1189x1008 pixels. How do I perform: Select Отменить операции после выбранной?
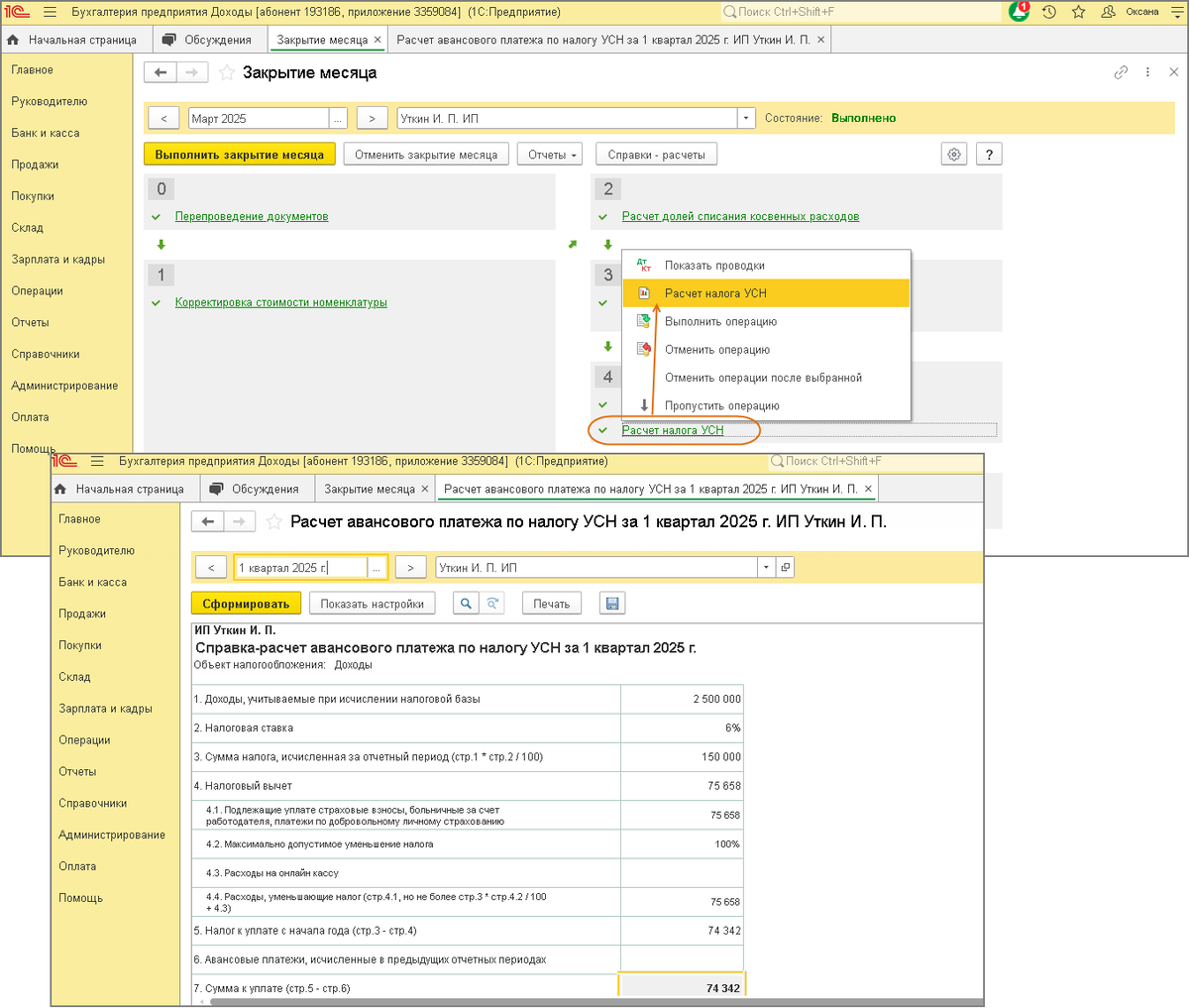[766, 378]
